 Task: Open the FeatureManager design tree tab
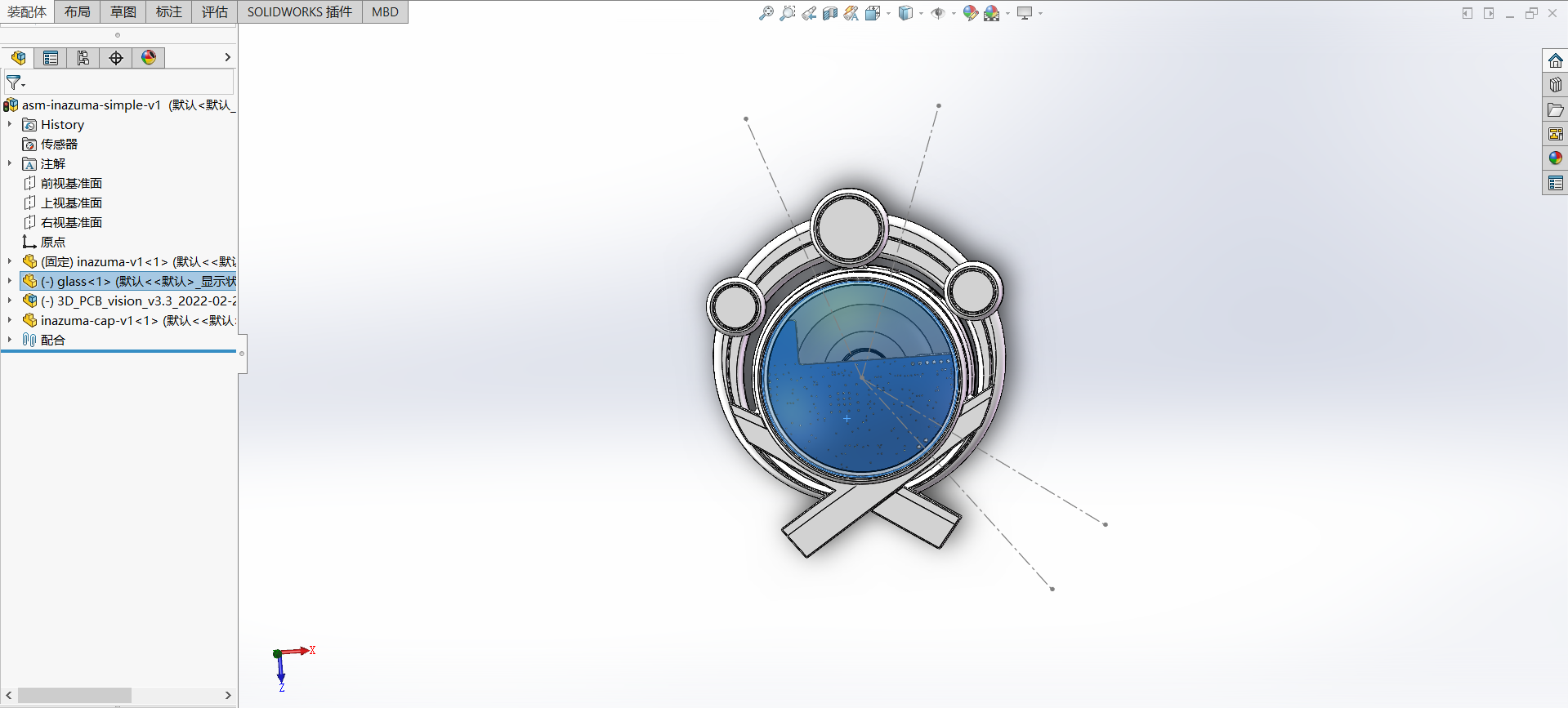tap(18, 58)
